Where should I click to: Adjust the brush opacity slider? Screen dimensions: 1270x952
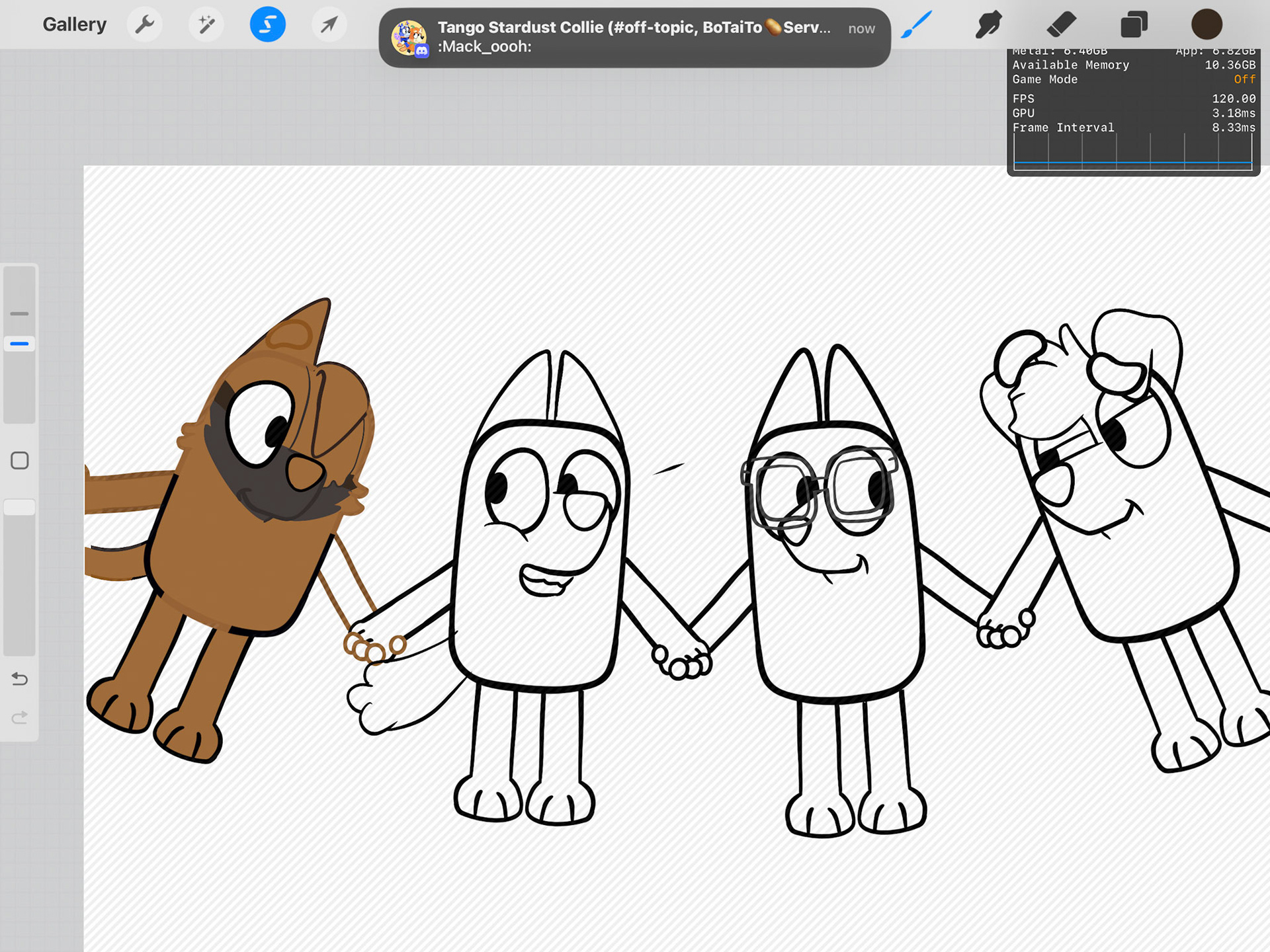pyautogui.click(x=20, y=508)
